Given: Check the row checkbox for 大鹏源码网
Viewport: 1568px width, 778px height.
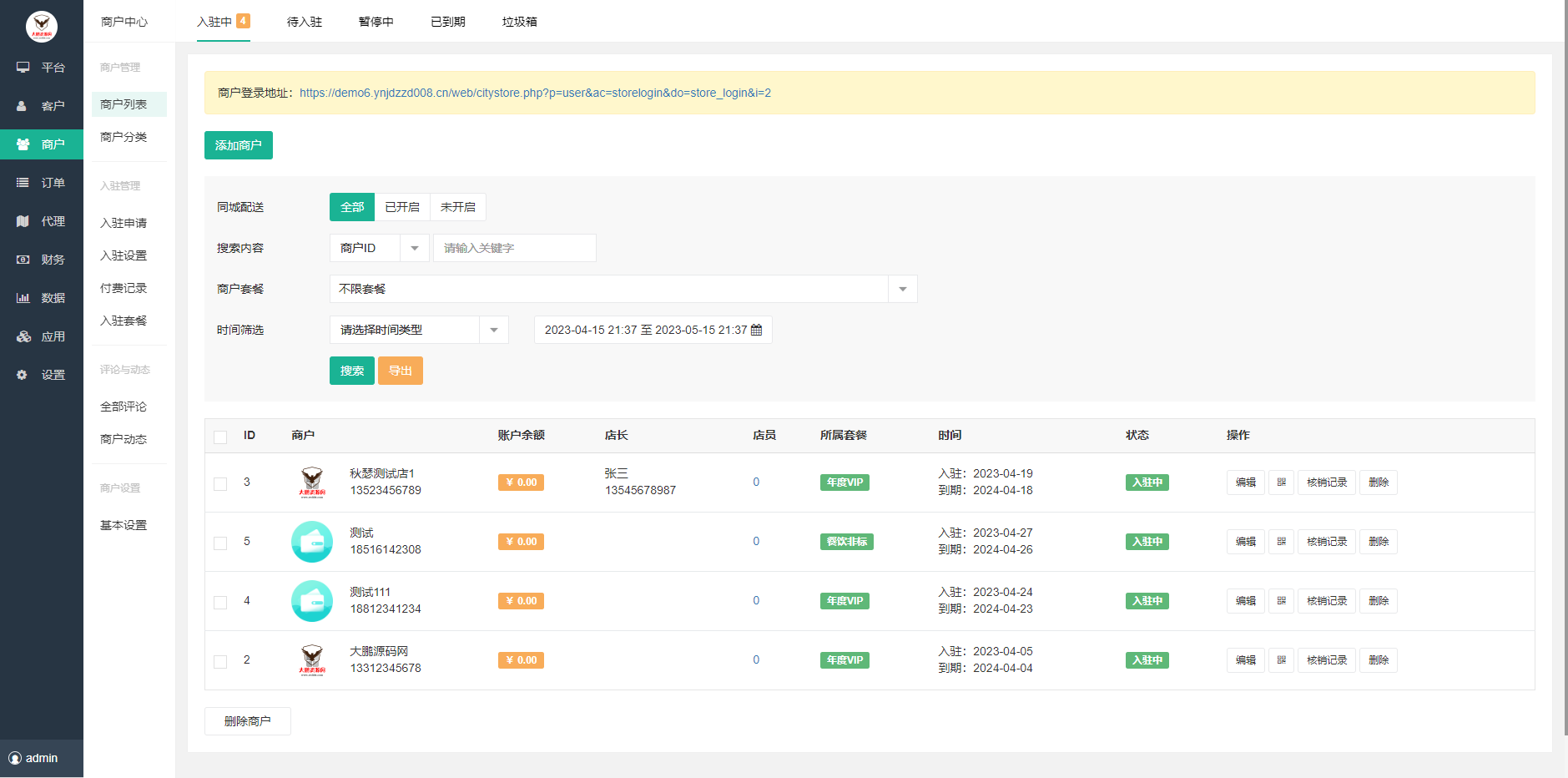Looking at the screenshot, I should (220, 660).
